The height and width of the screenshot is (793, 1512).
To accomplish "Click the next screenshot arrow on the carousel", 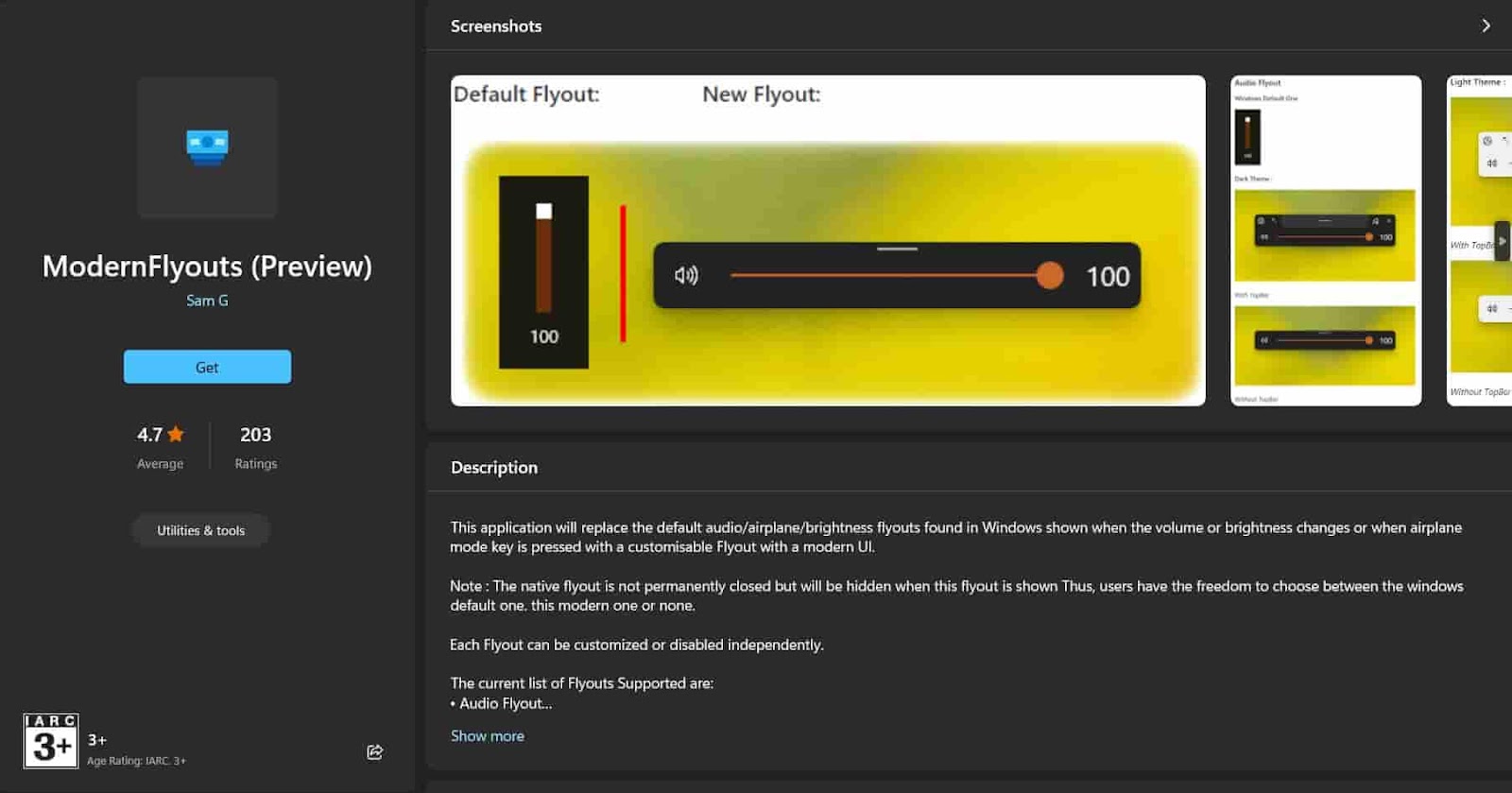I will [x=1502, y=241].
